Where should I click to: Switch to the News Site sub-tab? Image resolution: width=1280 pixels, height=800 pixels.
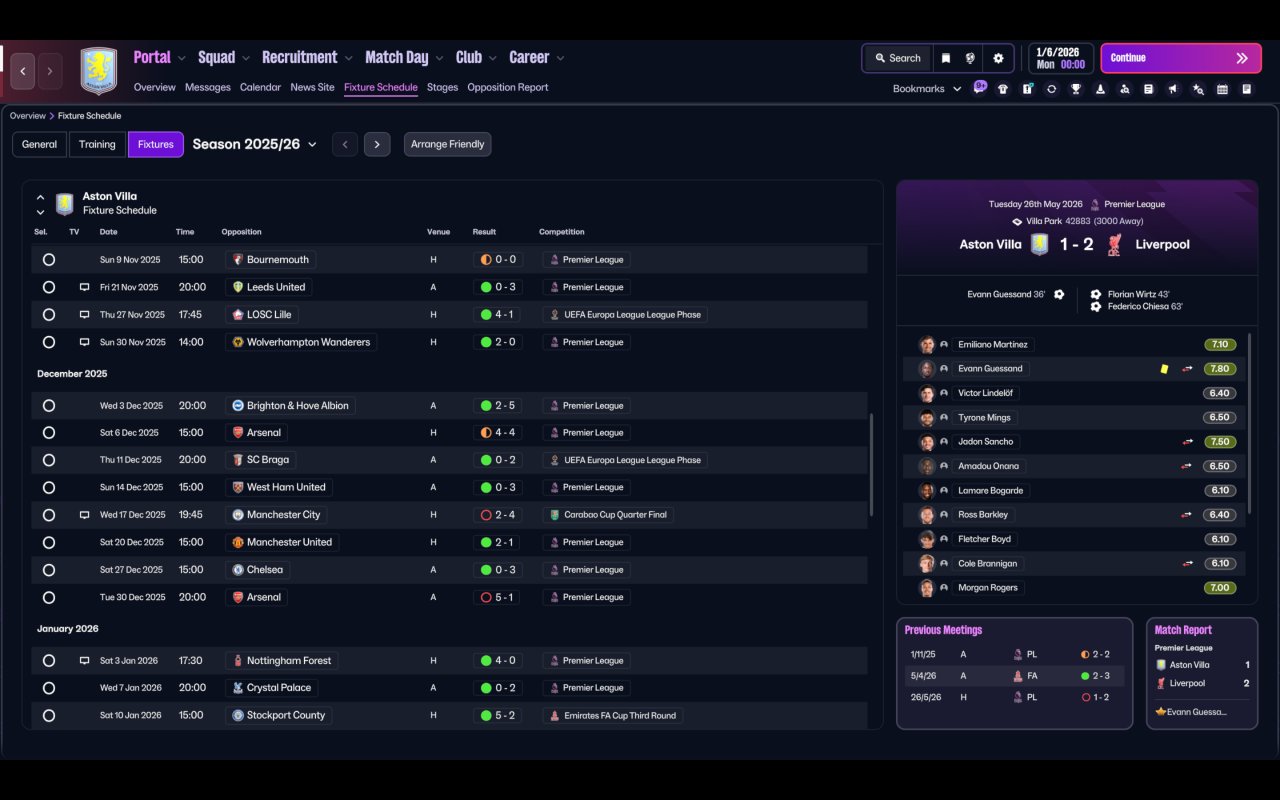click(x=312, y=87)
